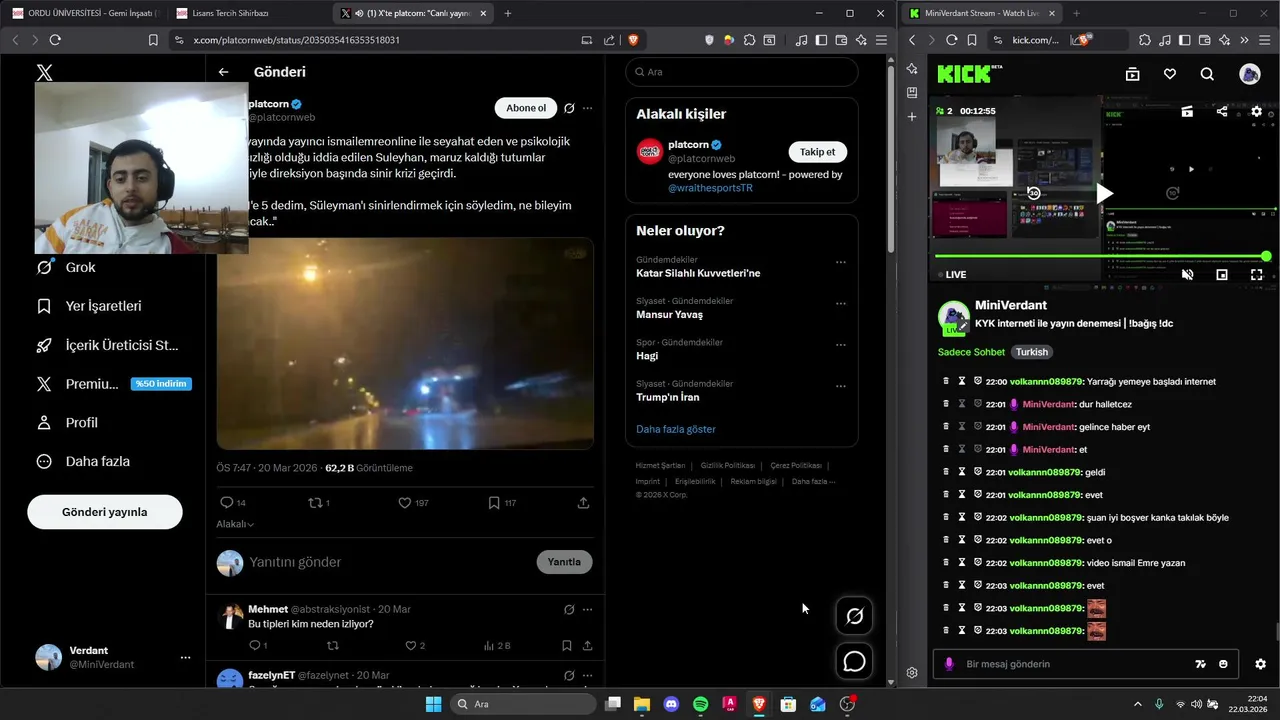Open emoji picker in Kick chat

[1223, 664]
